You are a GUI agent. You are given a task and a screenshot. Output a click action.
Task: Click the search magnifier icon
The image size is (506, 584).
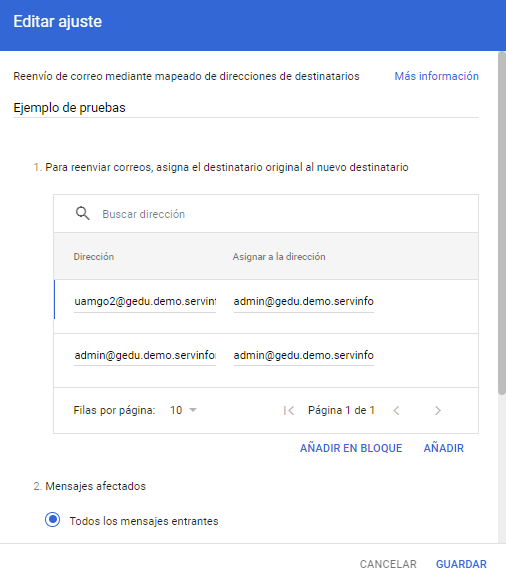tap(82, 214)
